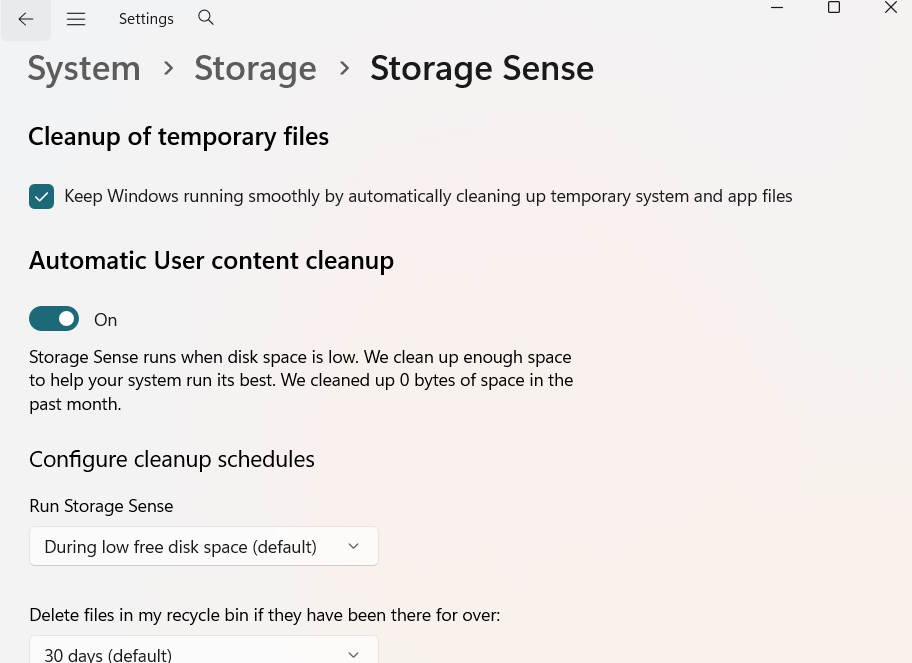Open search with the magnifier icon

coord(205,18)
